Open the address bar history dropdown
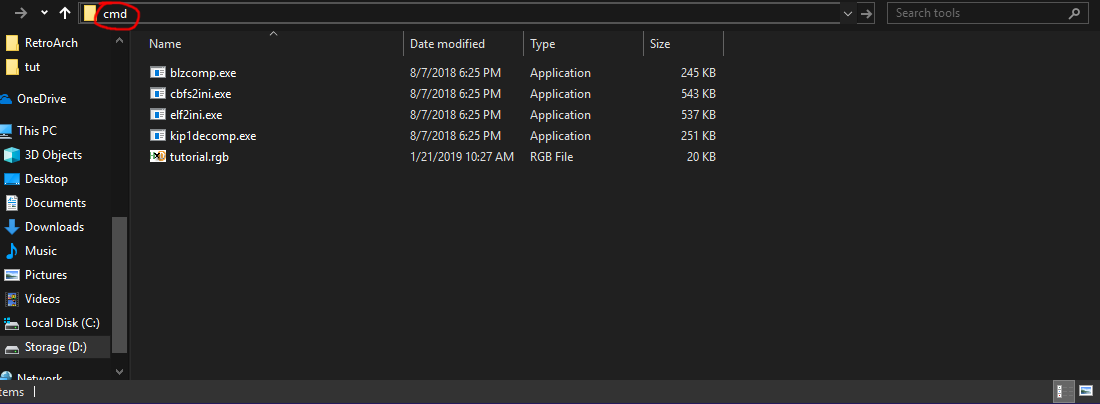The width and height of the screenshot is (1100, 404). pos(847,13)
